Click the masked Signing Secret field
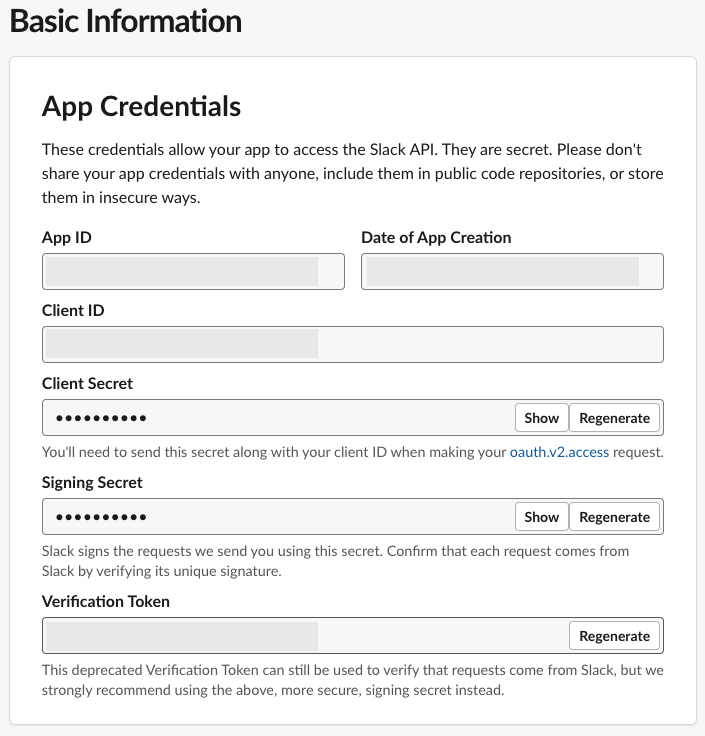The image size is (705, 736). (x=278, y=517)
